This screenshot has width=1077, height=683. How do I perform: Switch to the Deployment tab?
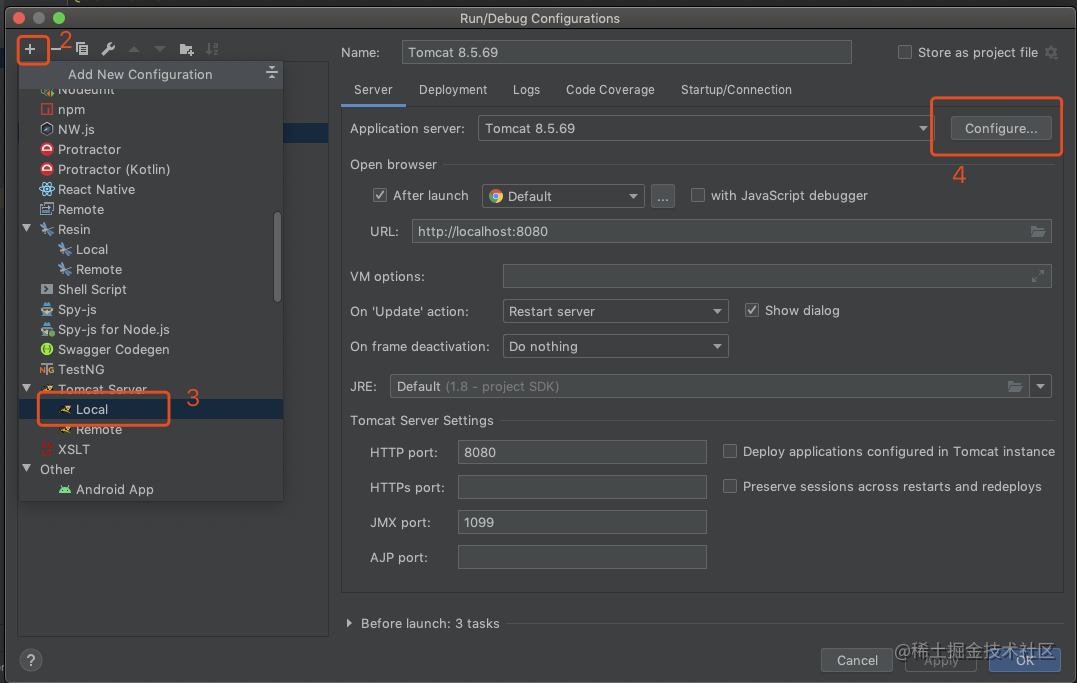(453, 90)
